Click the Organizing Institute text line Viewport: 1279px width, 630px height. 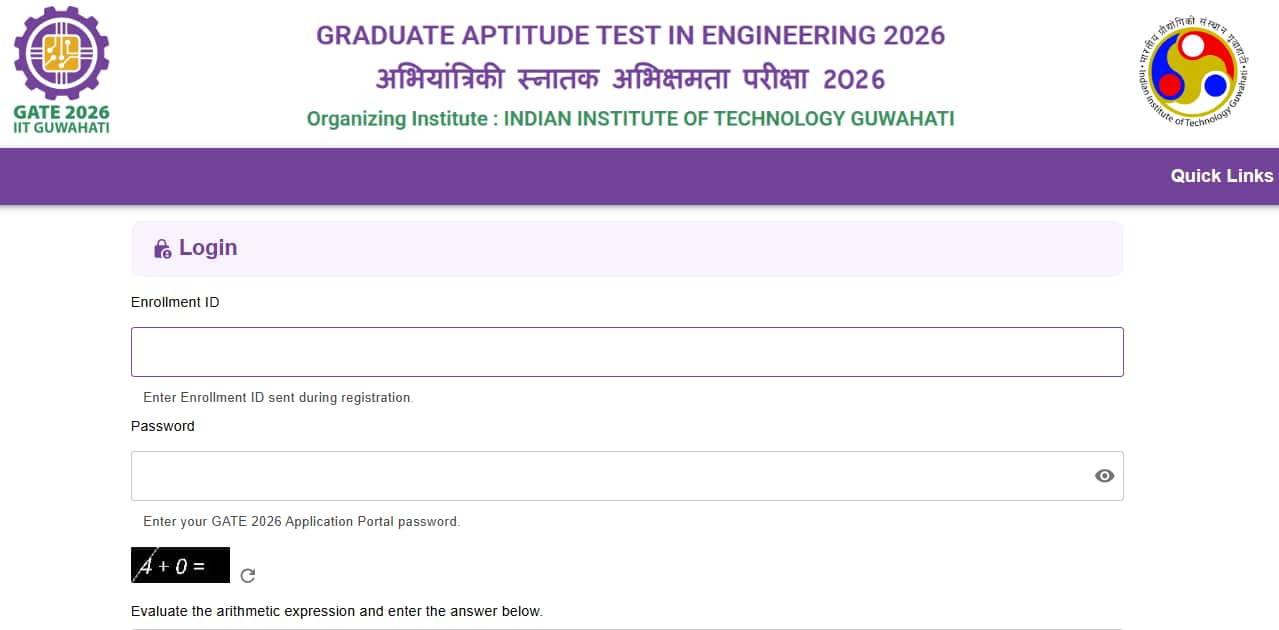pos(630,119)
